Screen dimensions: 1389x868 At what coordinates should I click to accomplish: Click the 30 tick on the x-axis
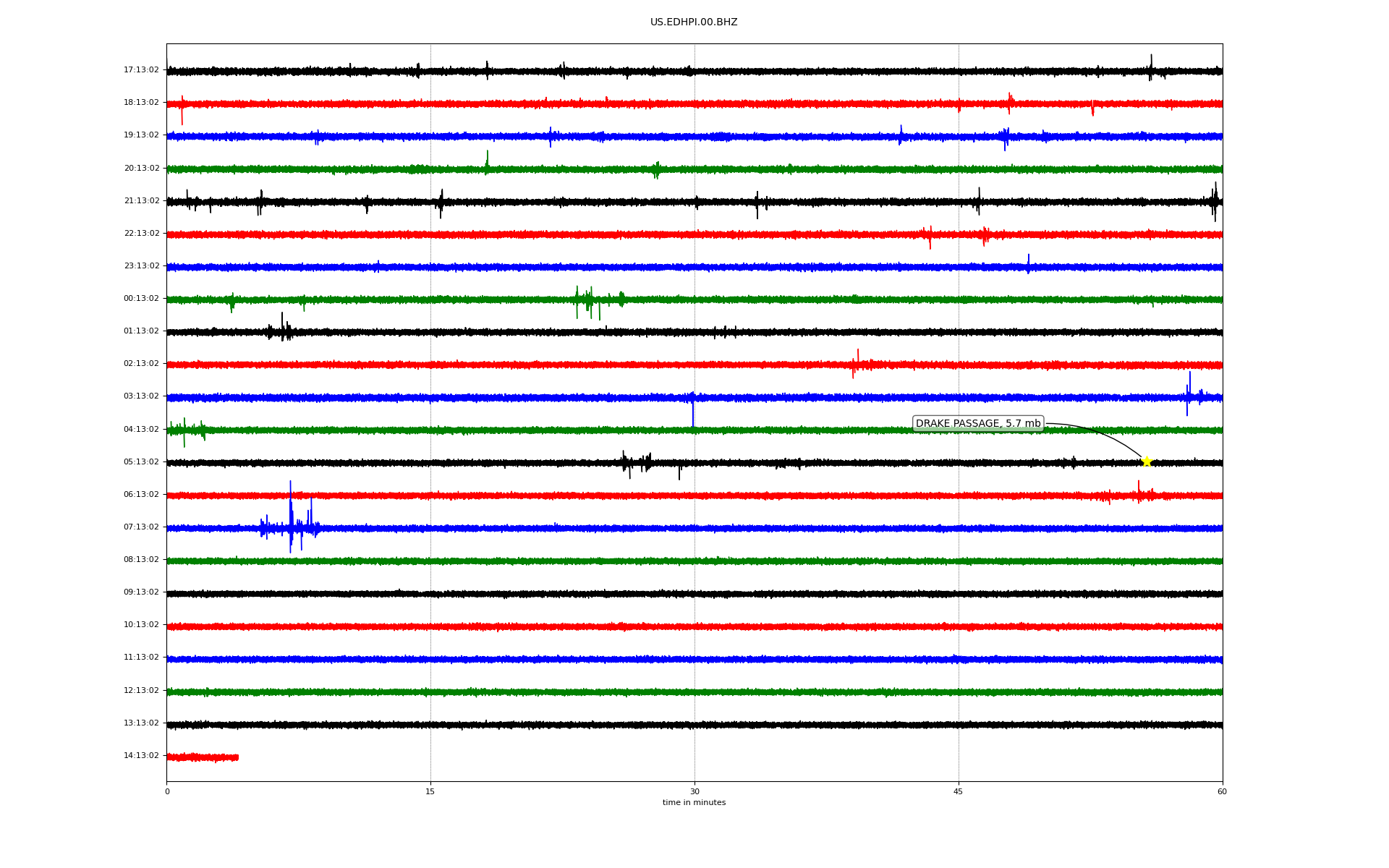694,792
